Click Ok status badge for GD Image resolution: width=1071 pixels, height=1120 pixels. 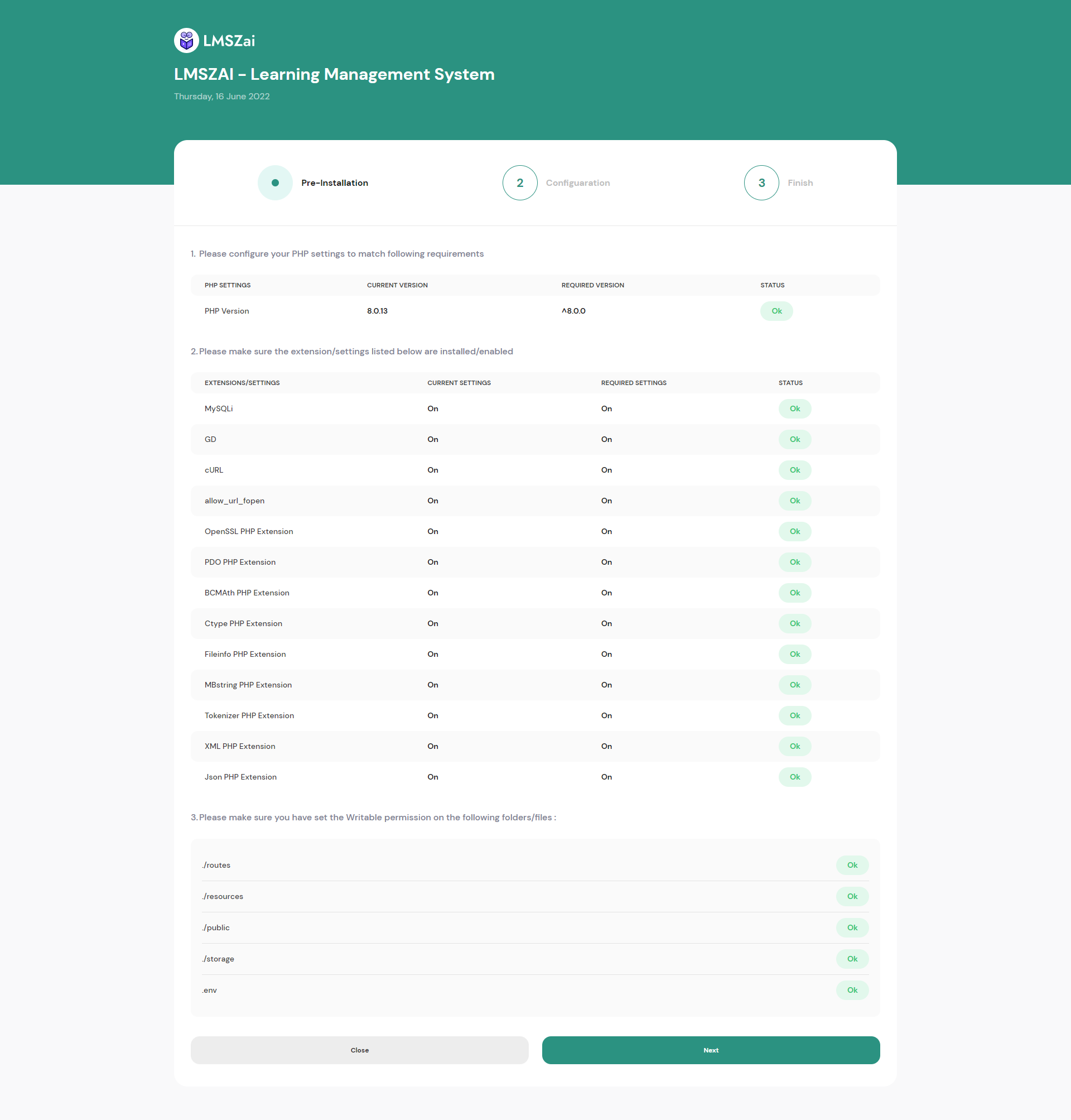pyautogui.click(x=795, y=439)
